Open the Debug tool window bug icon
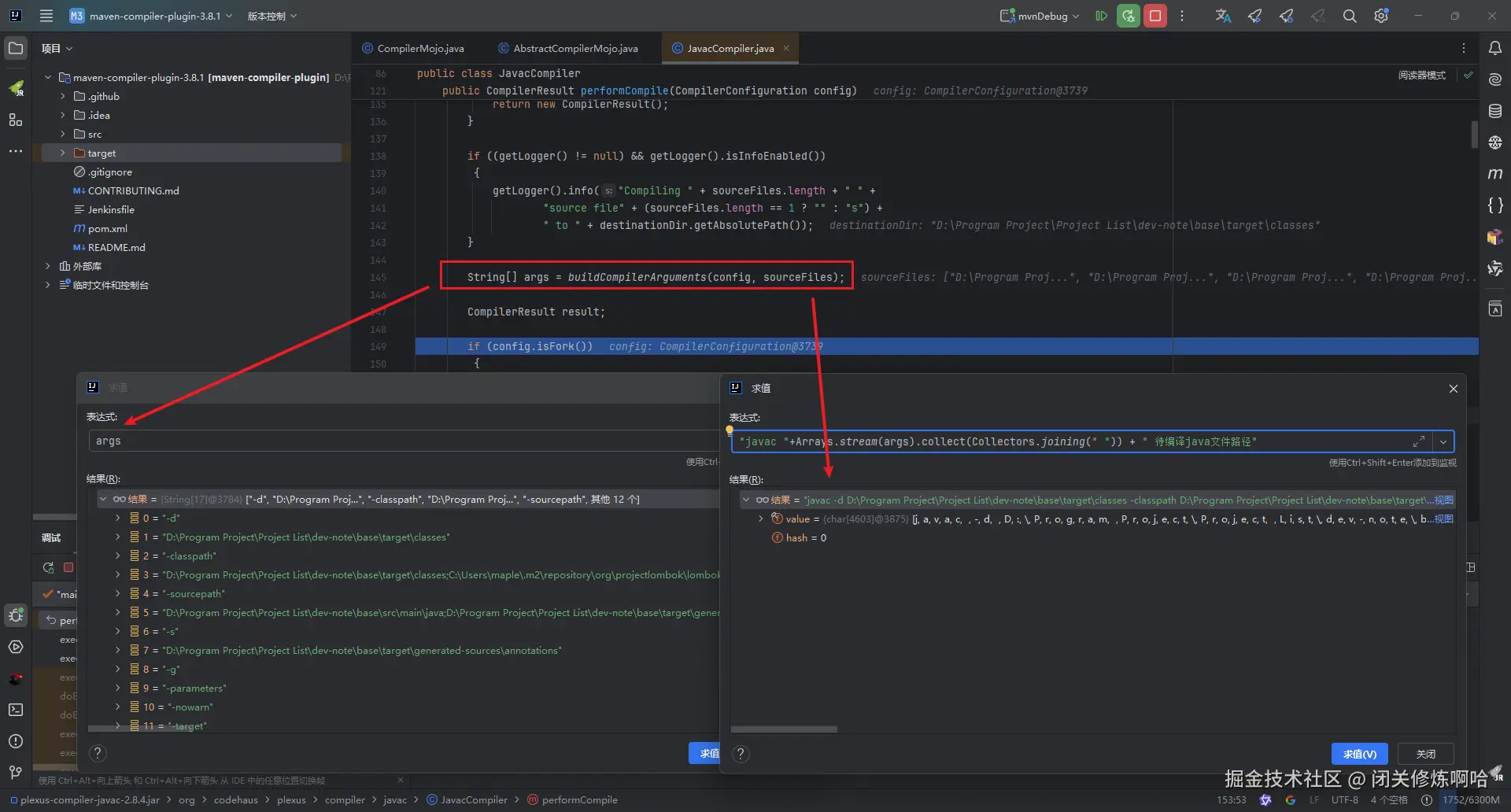 tap(16, 615)
